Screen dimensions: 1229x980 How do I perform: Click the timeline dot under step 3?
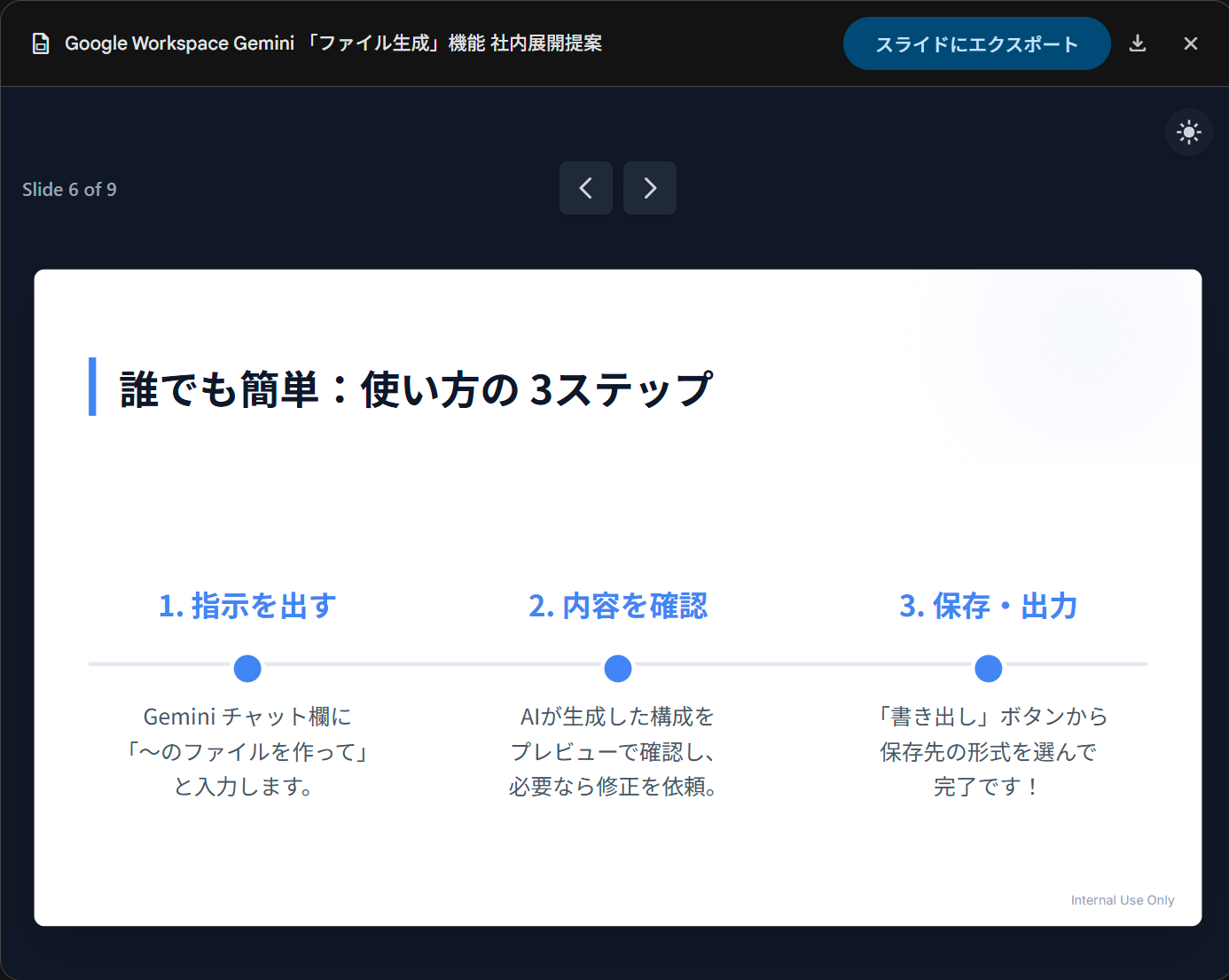click(x=989, y=669)
